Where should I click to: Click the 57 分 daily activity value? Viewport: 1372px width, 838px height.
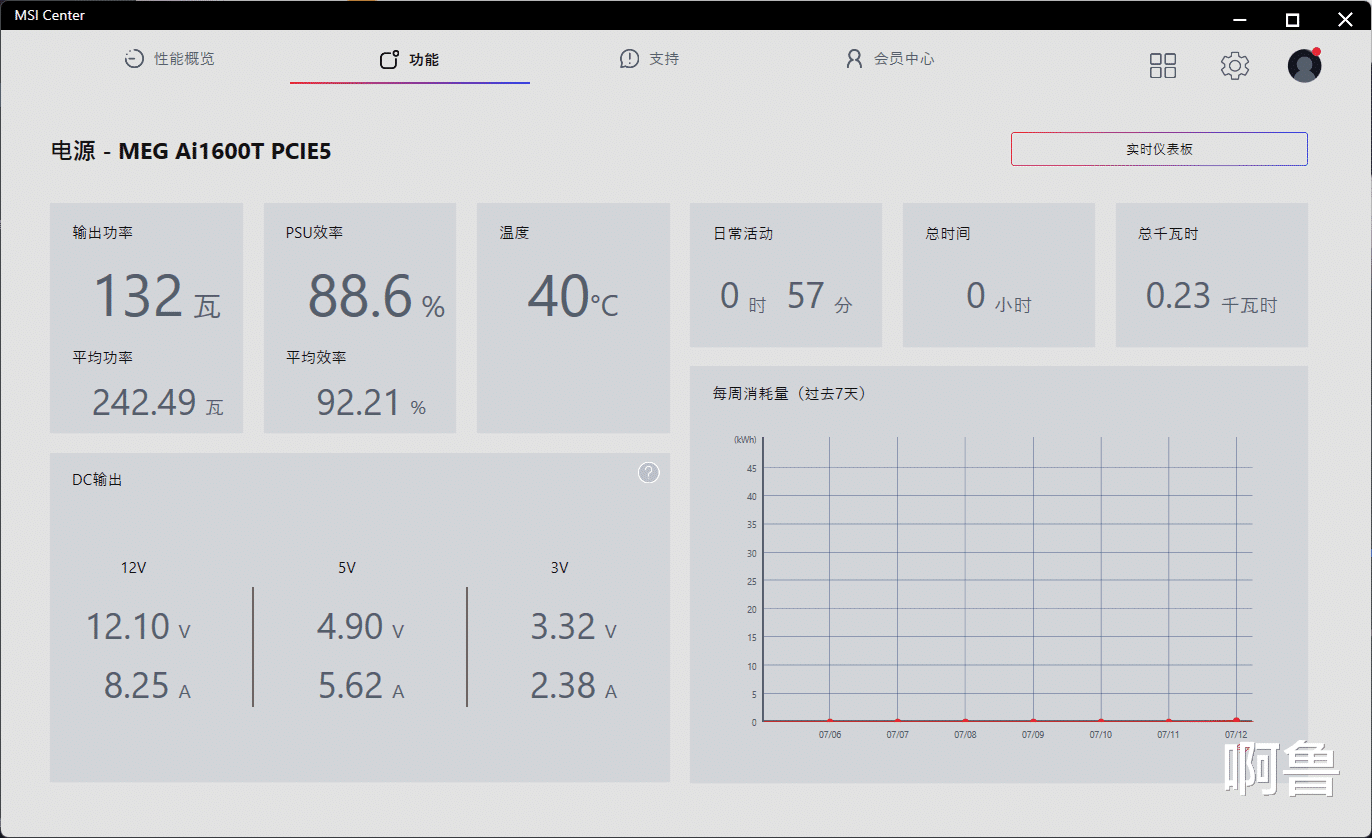point(820,297)
